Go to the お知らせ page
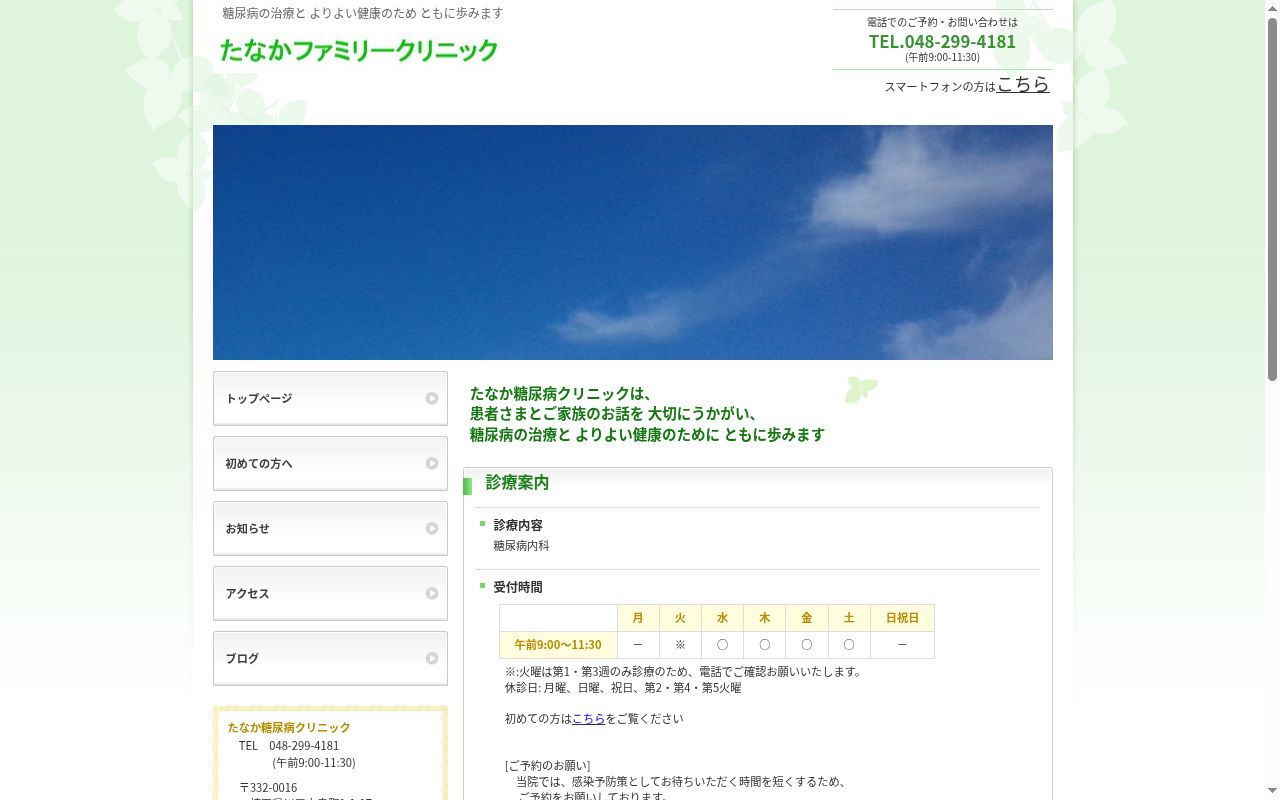Viewport: 1280px width, 800px height. pos(330,528)
